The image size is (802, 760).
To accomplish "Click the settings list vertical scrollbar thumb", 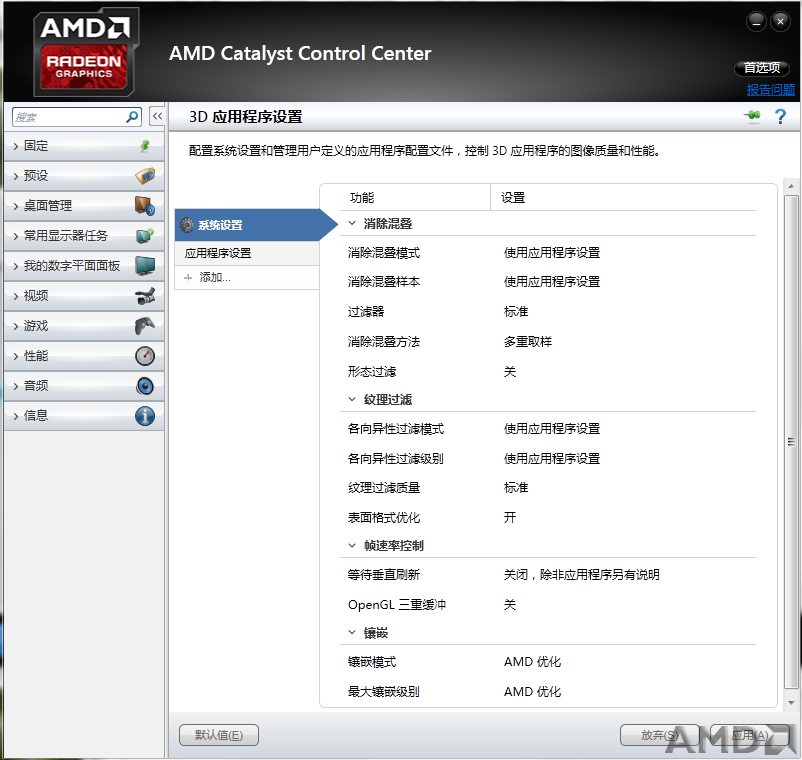I will 791,442.
